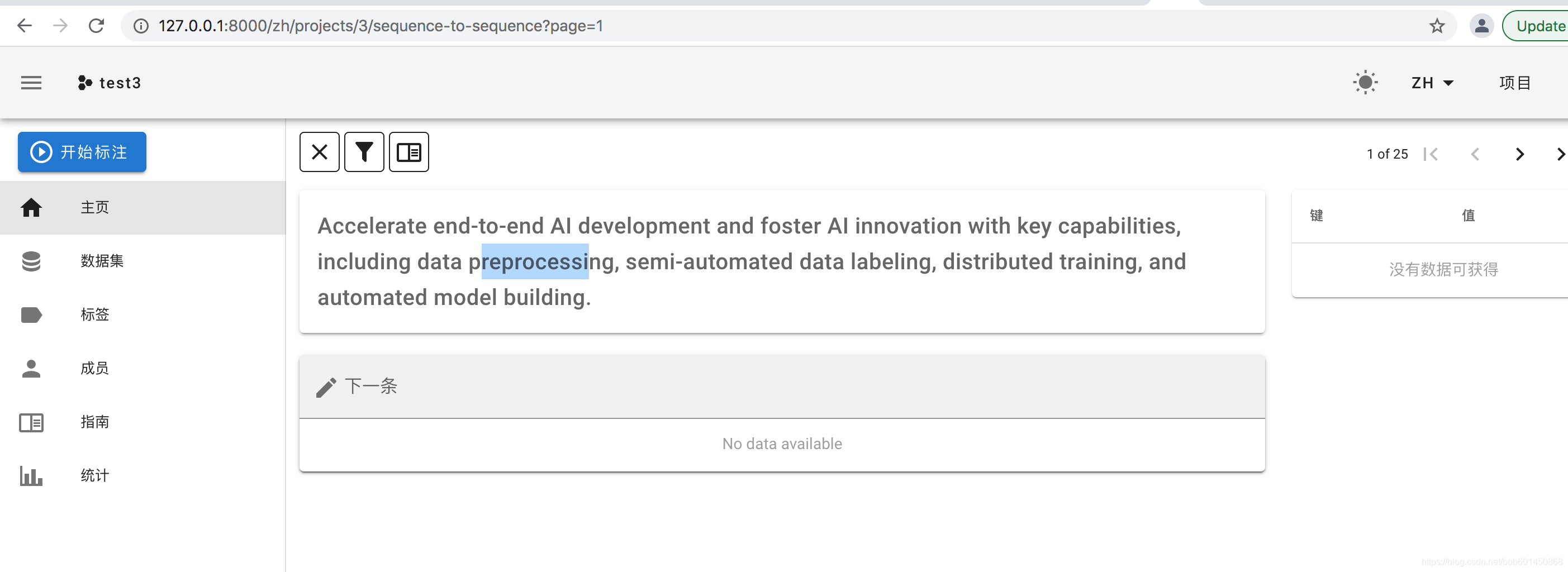Click the X mark toolbar button
This screenshot has width=1568, height=572.
click(320, 152)
